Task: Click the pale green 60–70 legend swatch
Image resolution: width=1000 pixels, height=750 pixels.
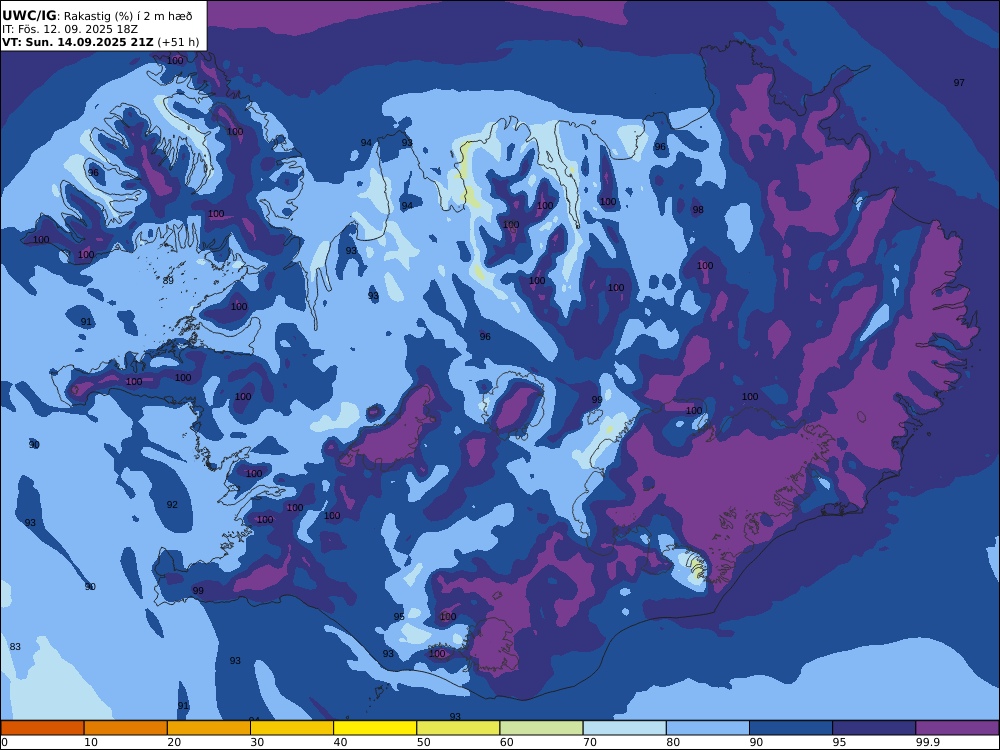Action: point(541,728)
